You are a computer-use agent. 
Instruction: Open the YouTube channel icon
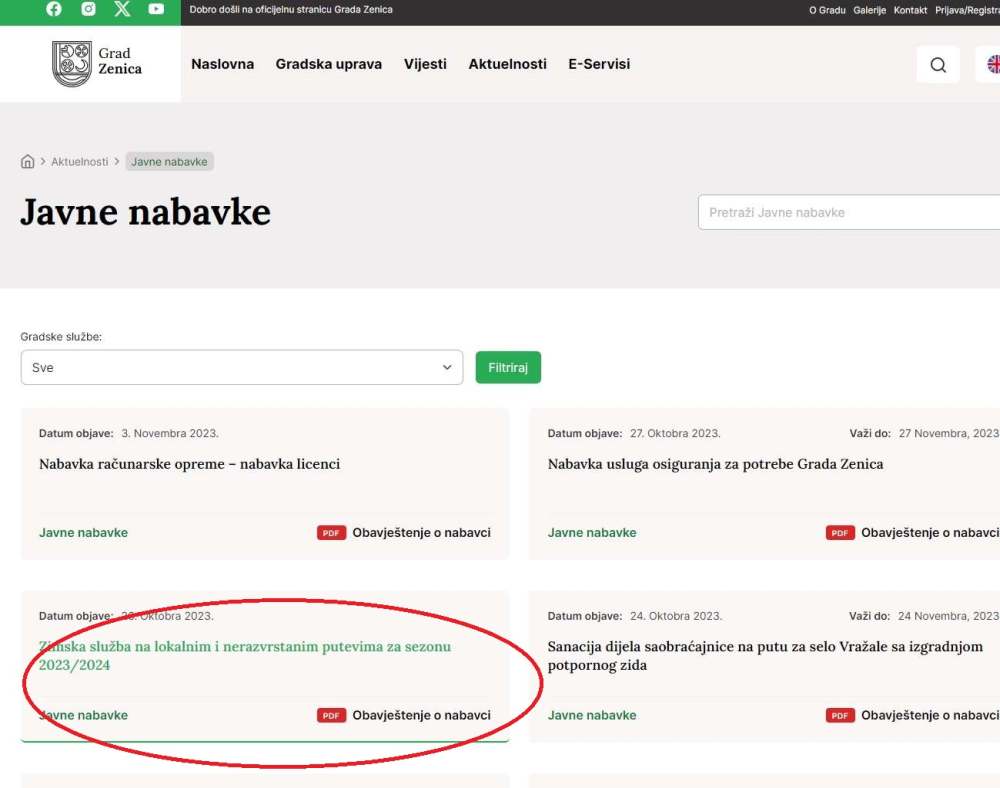[156, 9]
